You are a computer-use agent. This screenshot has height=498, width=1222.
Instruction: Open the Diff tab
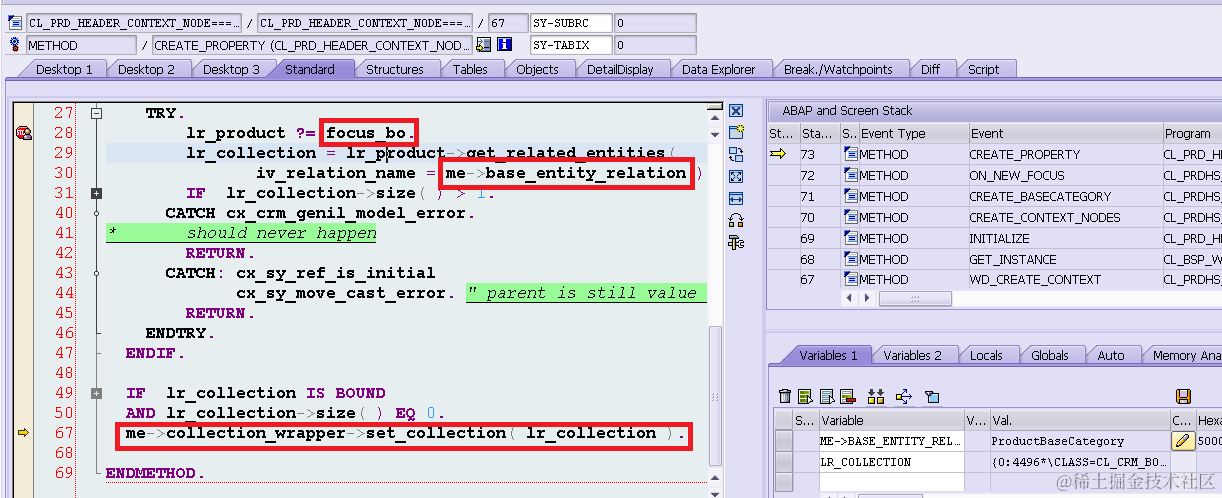[x=930, y=69]
